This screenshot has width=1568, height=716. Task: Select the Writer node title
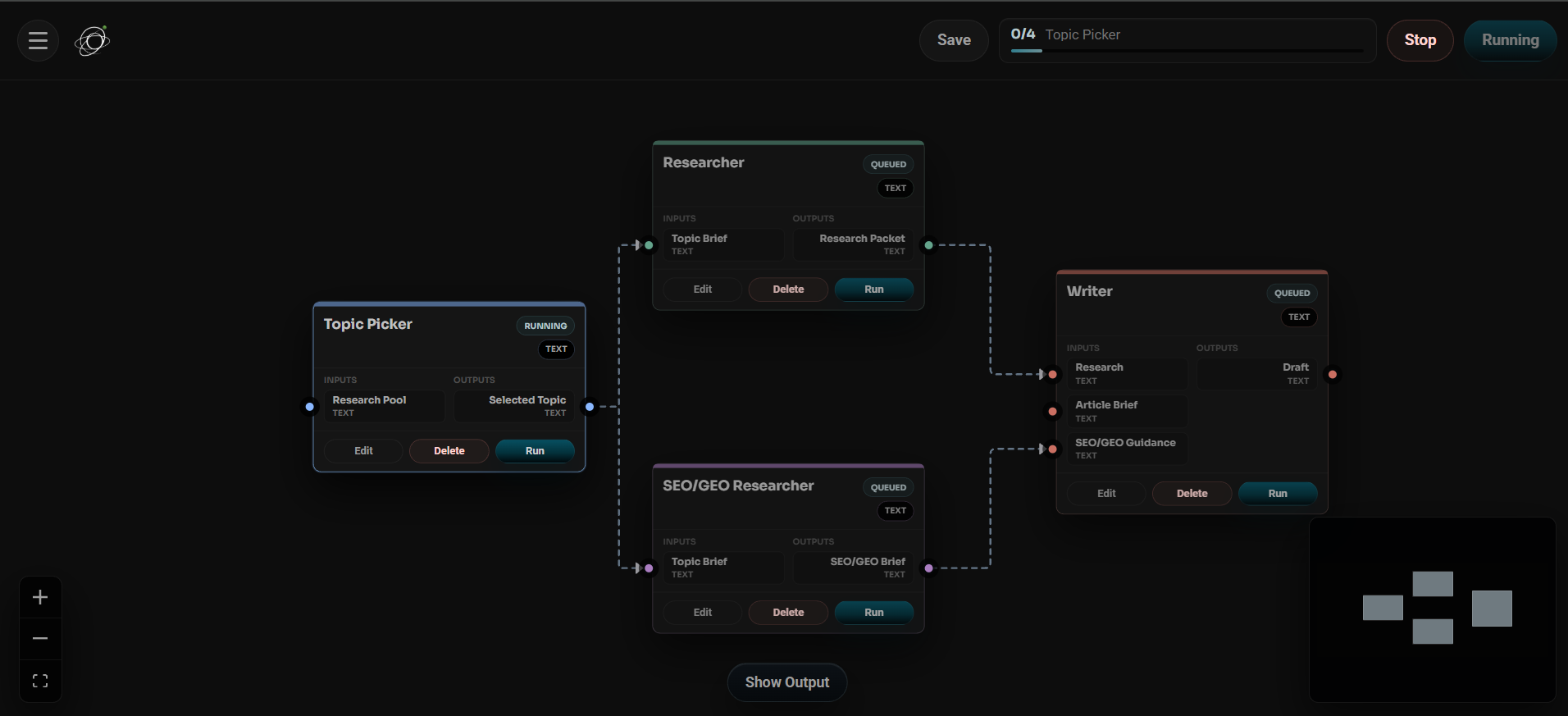point(1089,291)
